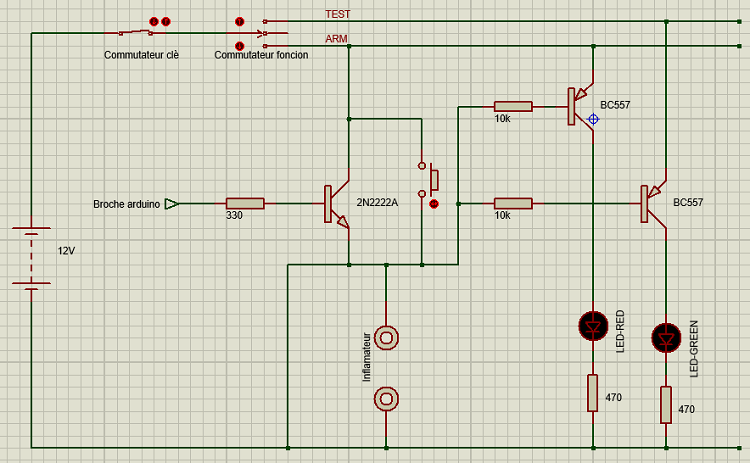This screenshot has height=463, width=750.
Task: Select the 470 resistor below LED-RED
Action: (x=593, y=393)
